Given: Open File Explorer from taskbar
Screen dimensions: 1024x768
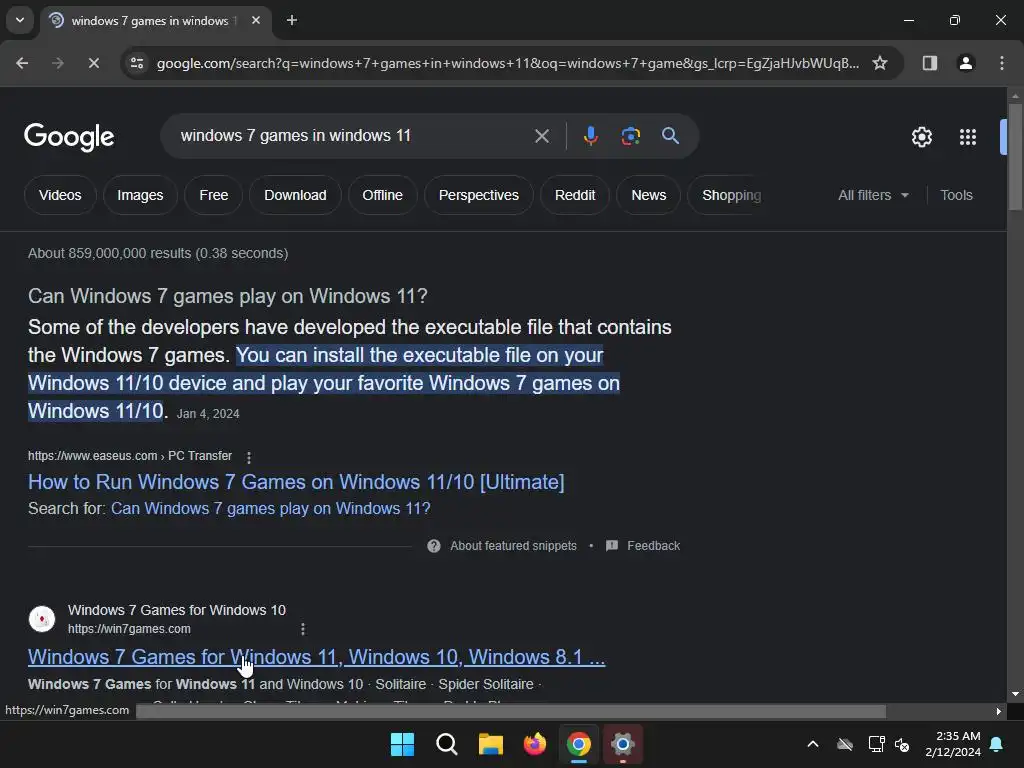Looking at the screenshot, I should click(x=490, y=744).
